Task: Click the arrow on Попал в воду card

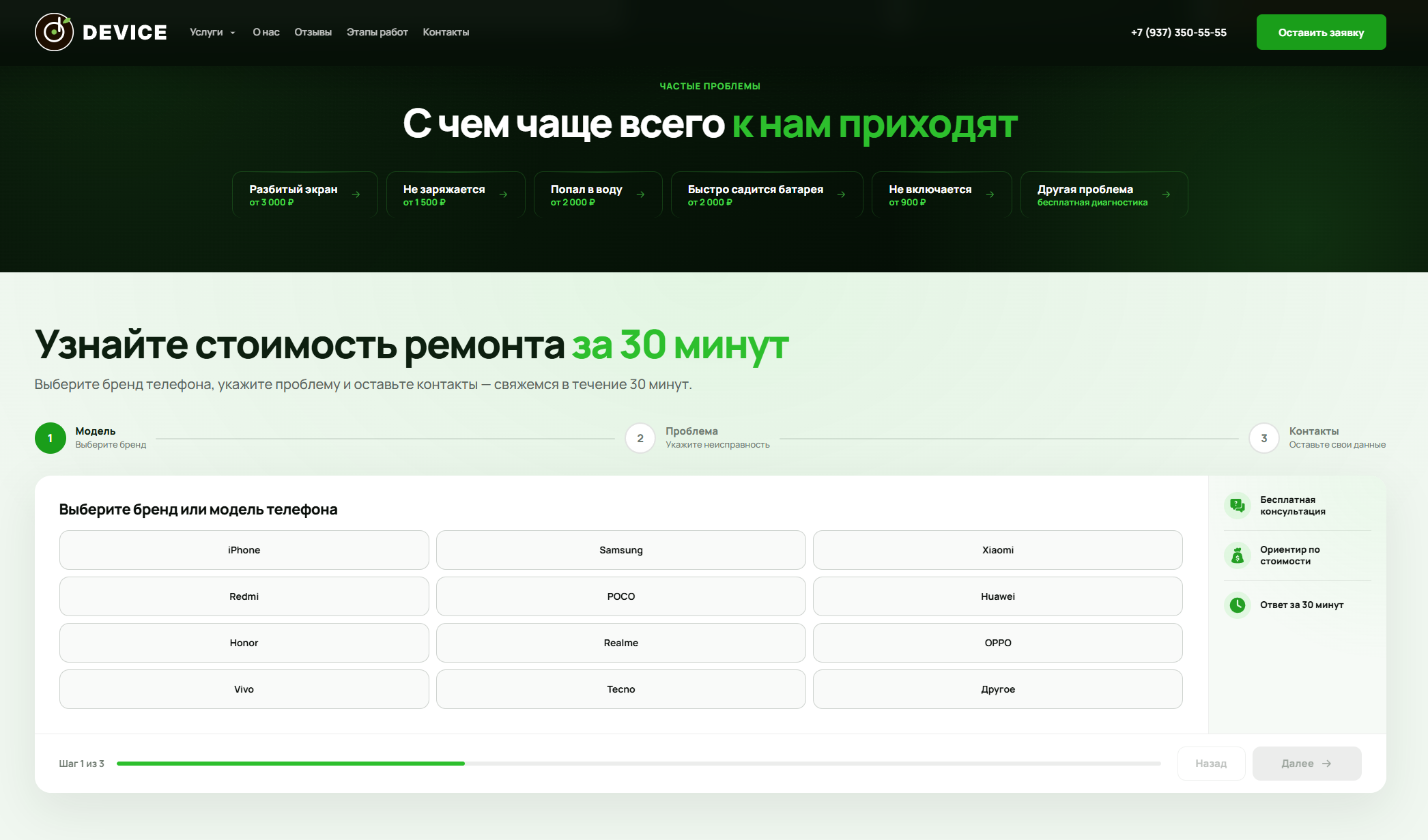Action: [641, 194]
